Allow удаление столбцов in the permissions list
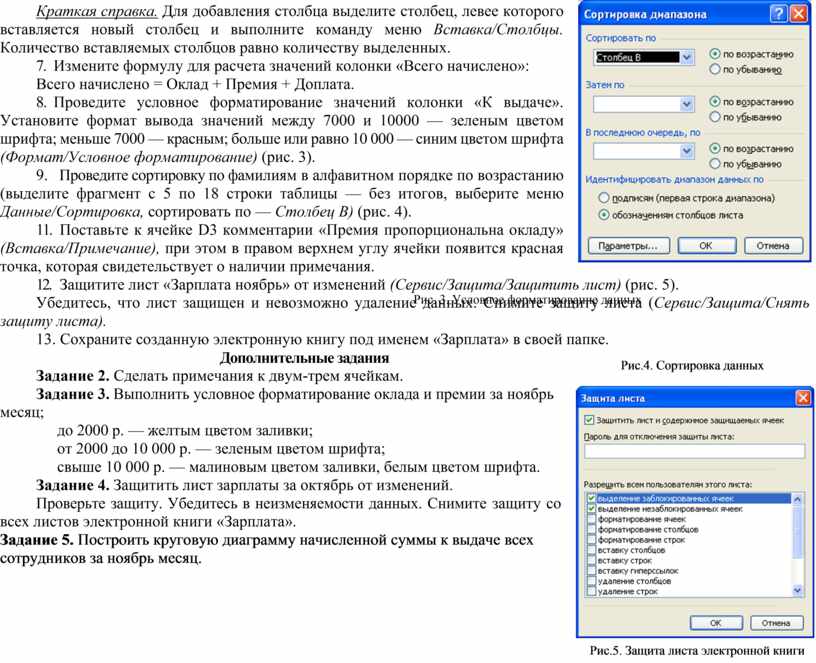Screen dimensions: 816x663 [x=591, y=581]
